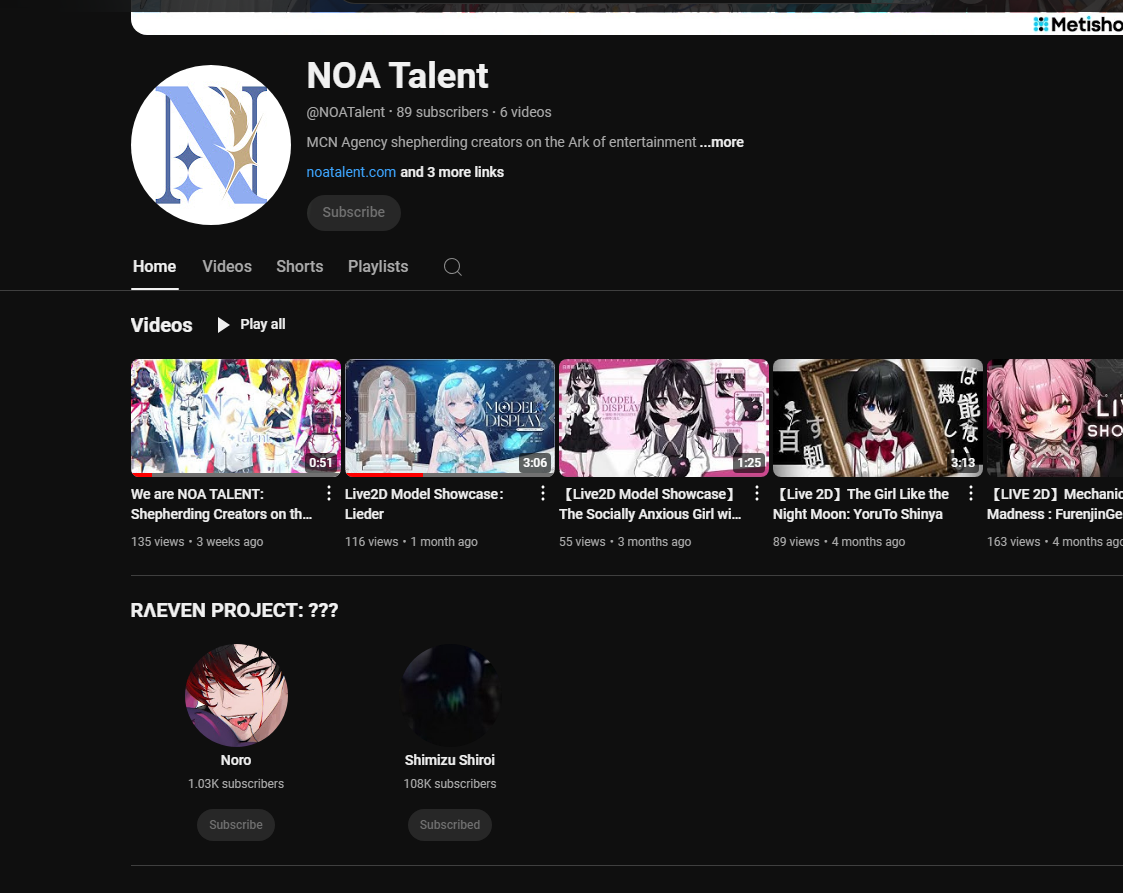Click the Noro channel name
This screenshot has width=1123, height=893.
[x=236, y=760]
